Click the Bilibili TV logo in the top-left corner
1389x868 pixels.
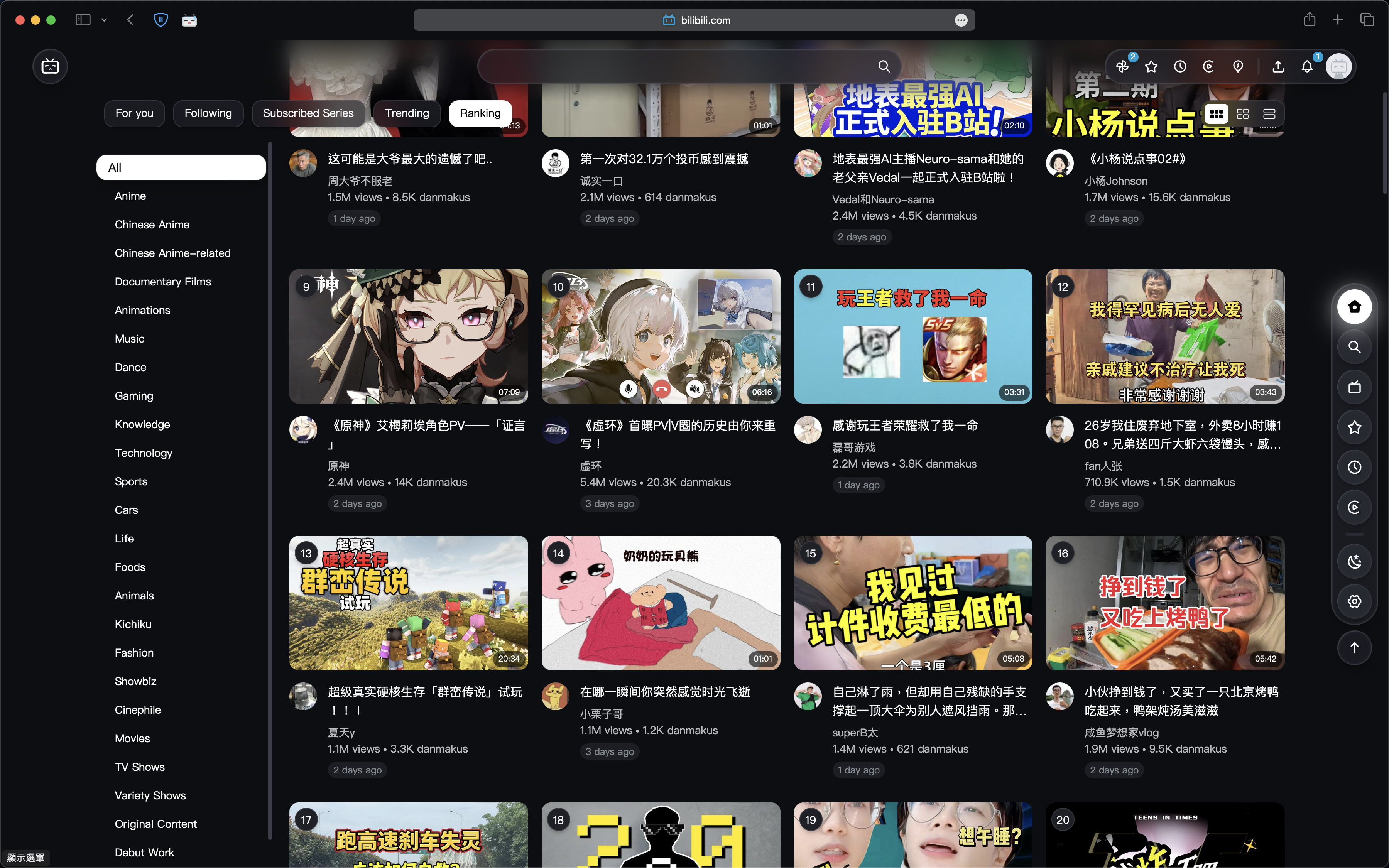tap(50, 66)
